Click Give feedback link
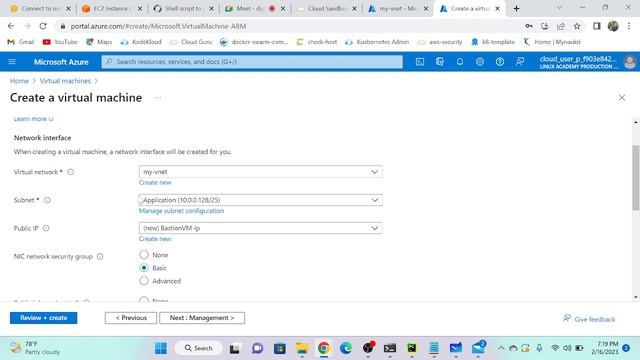640x360 pixels. 589,319
